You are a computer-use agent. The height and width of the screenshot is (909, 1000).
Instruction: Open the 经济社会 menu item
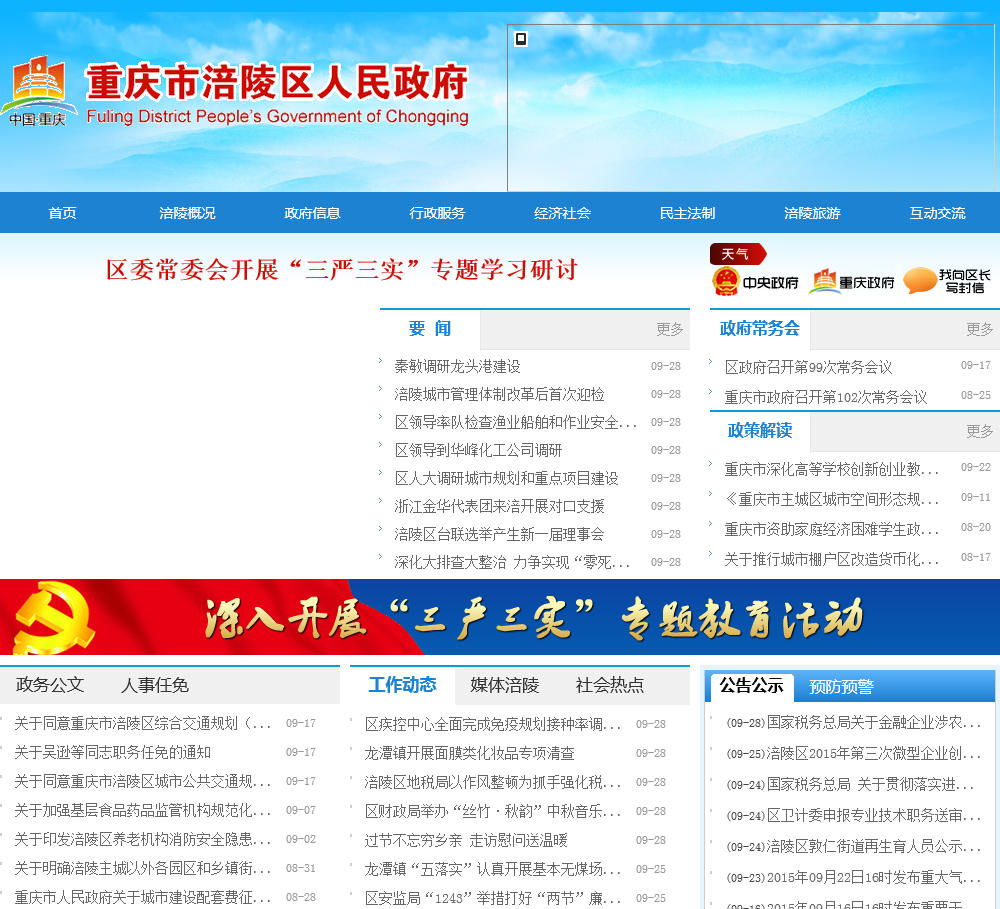[562, 213]
